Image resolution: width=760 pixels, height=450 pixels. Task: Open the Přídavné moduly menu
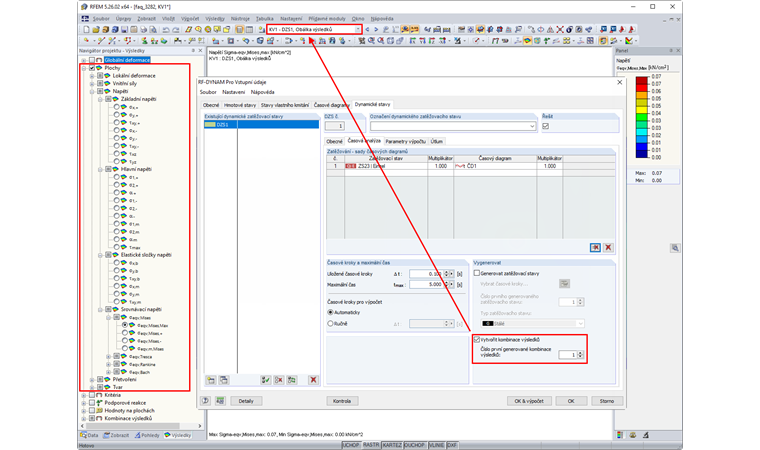pos(327,18)
